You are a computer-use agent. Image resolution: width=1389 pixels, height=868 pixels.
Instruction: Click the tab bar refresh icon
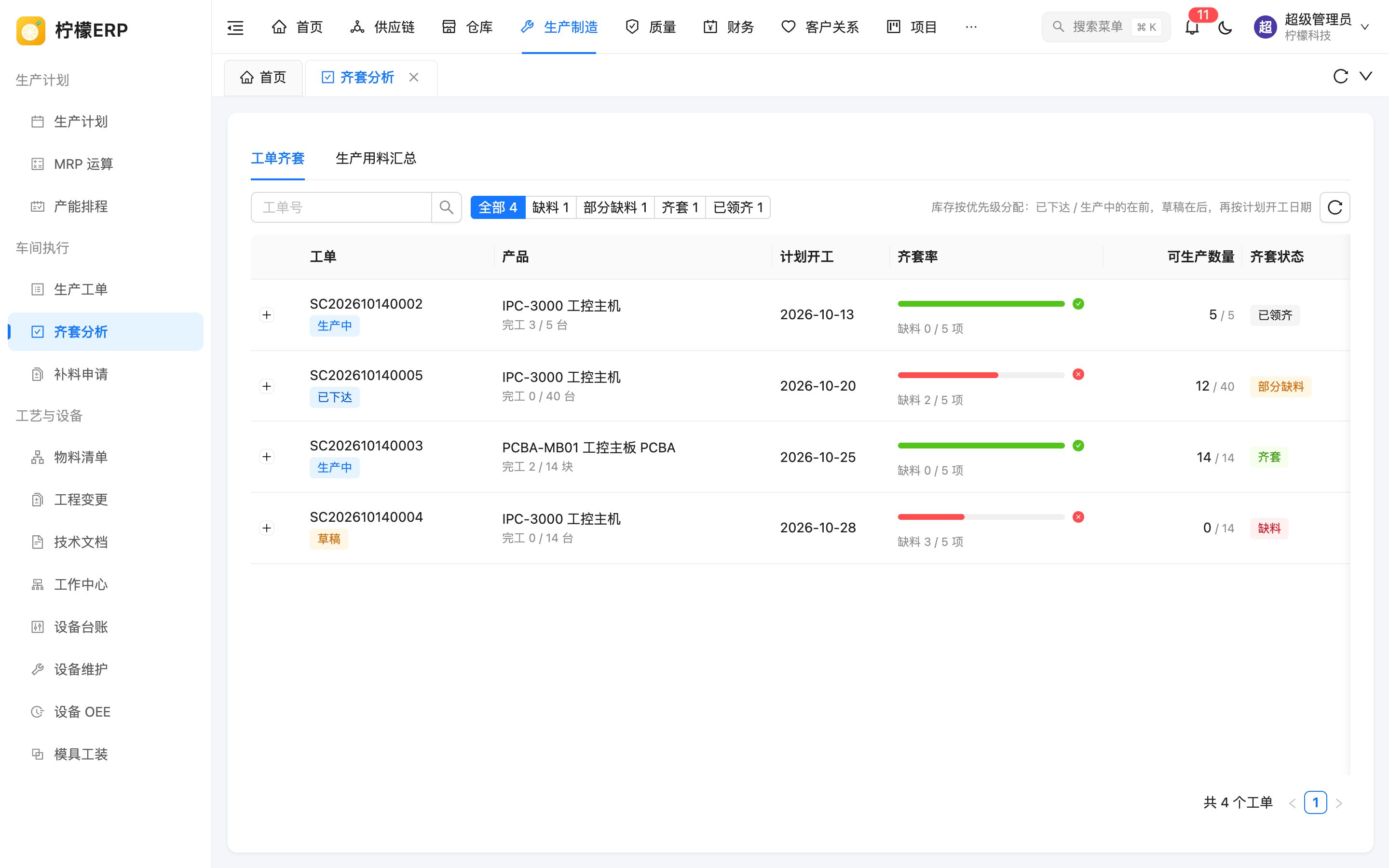tap(1340, 76)
